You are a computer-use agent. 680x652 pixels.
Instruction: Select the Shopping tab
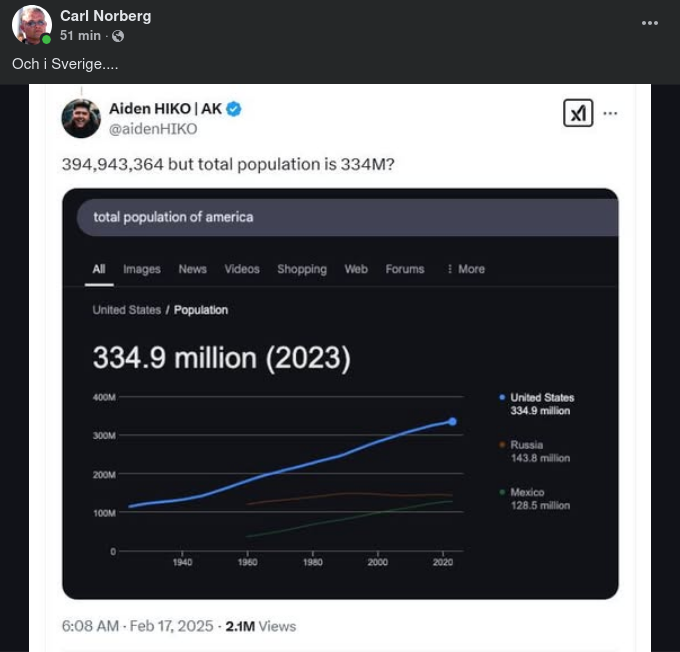click(x=302, y=269)
